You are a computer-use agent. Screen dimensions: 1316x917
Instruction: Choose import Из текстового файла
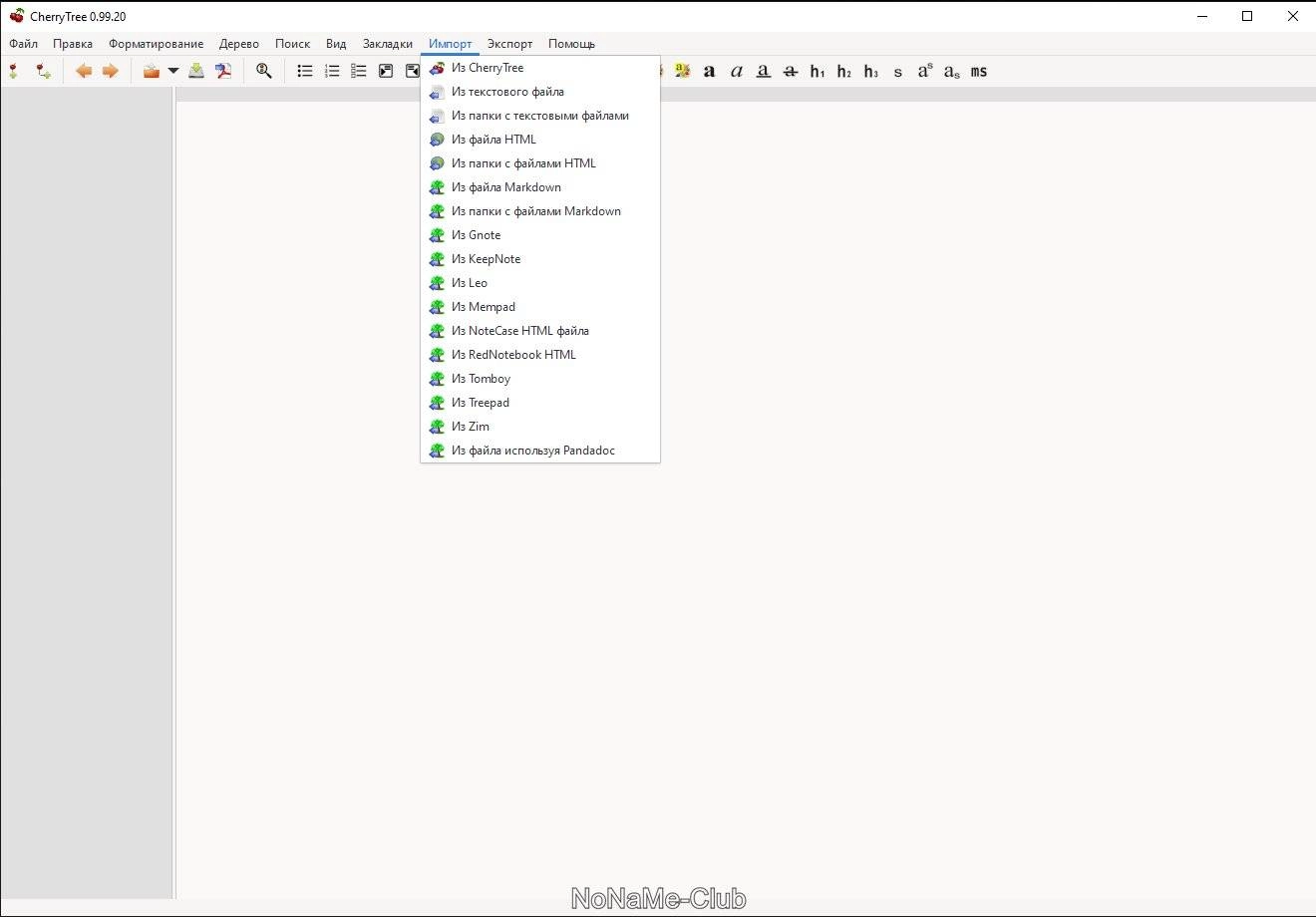tap(540, 92)
